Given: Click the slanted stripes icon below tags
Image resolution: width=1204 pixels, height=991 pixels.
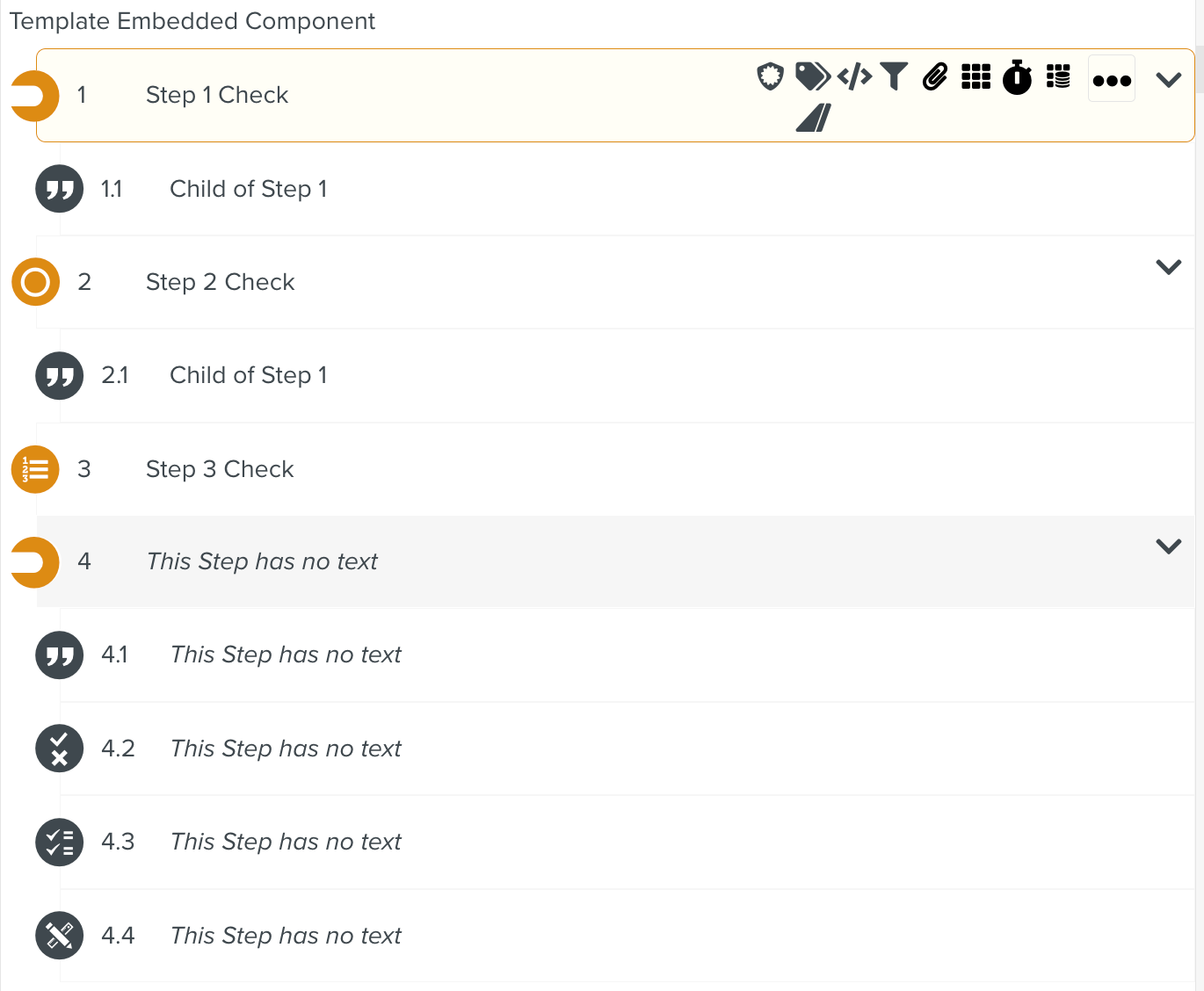Looking at the screenshot, I should [813, 117].
